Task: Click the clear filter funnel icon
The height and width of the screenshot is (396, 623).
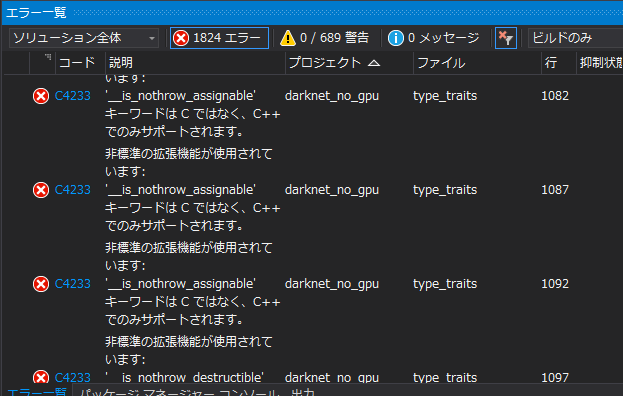Action: [506, 38]
